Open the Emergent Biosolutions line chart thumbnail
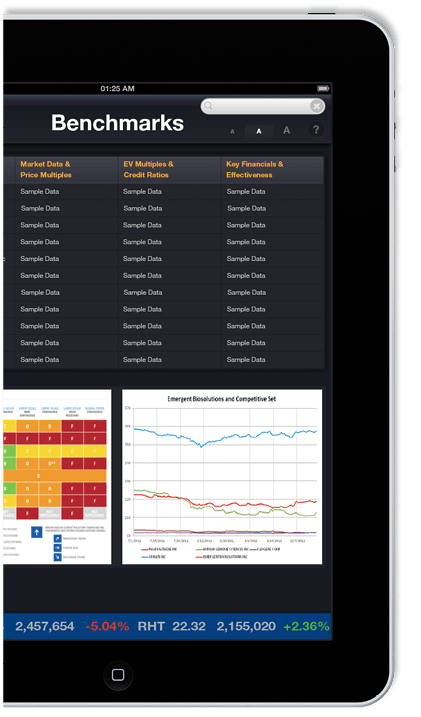 (x=222, y=477)
